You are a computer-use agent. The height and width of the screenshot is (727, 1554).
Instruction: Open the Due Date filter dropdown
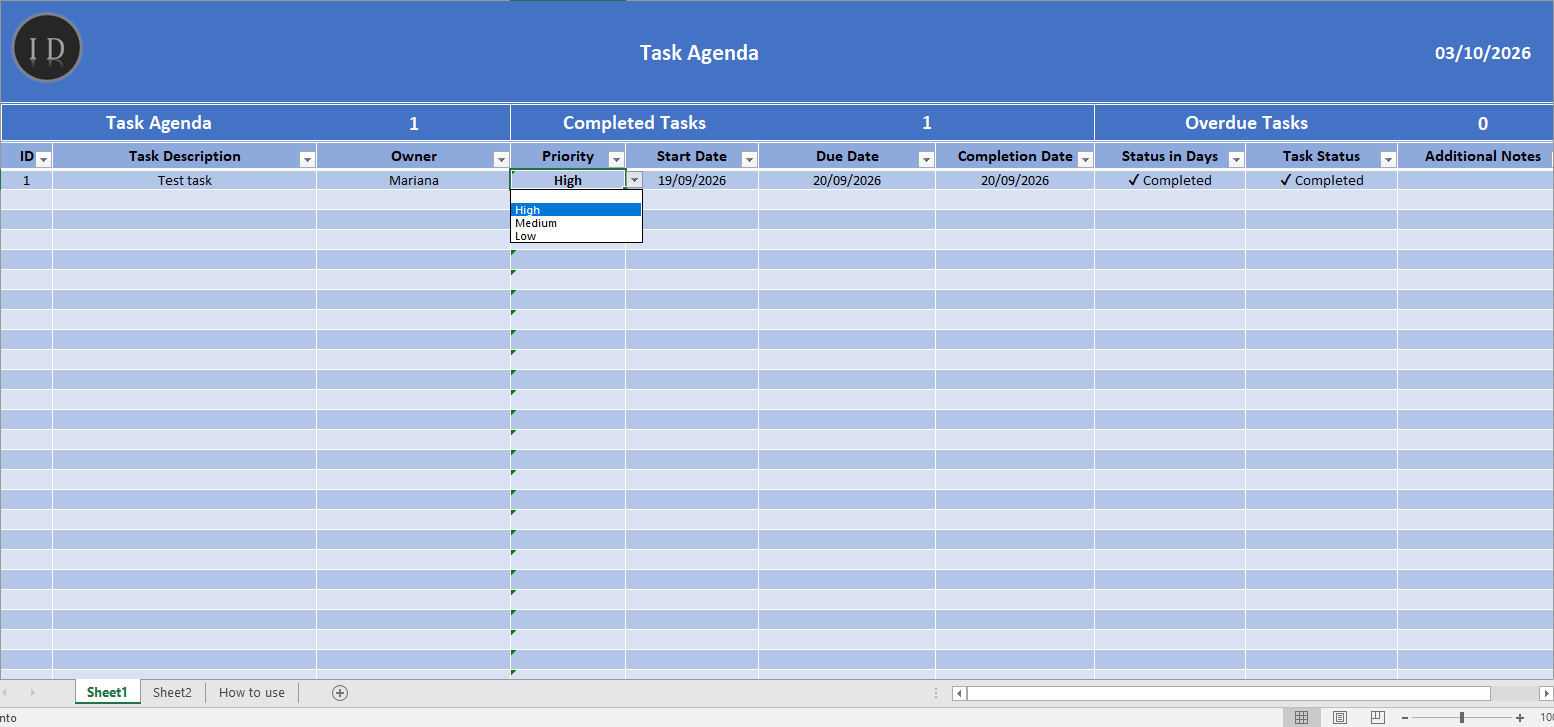926,160
